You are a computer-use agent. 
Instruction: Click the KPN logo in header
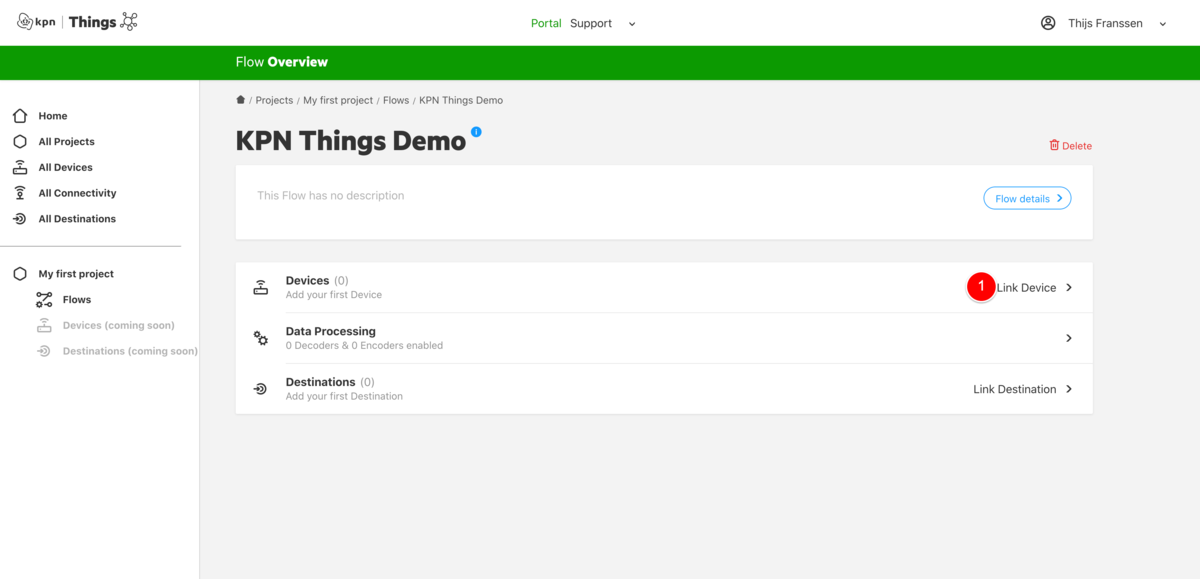click(x=36, y=22)
